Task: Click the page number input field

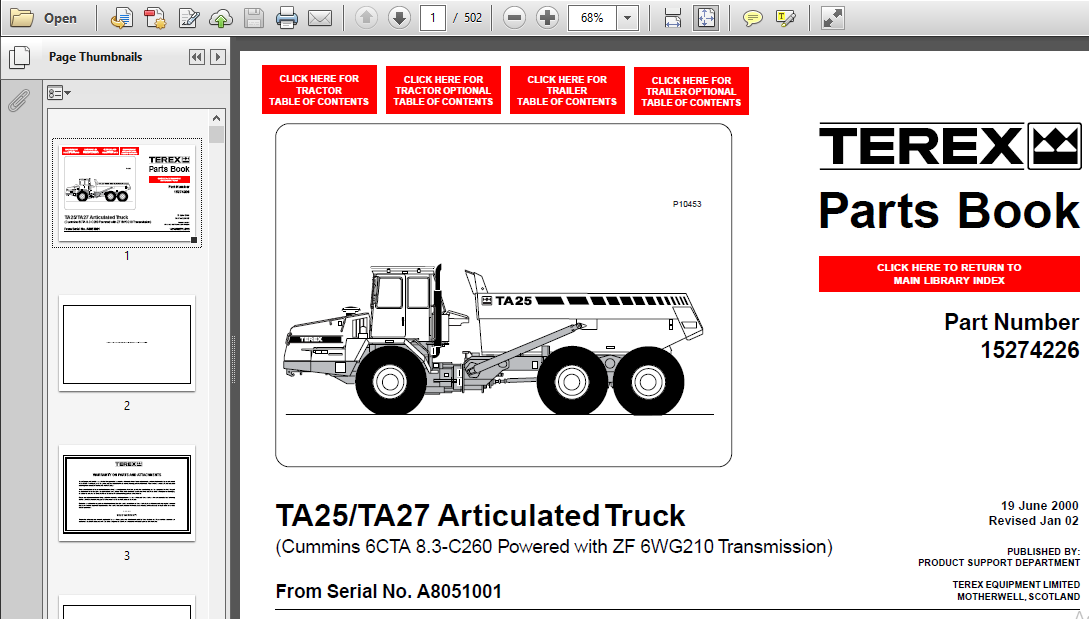Action: 433,17
